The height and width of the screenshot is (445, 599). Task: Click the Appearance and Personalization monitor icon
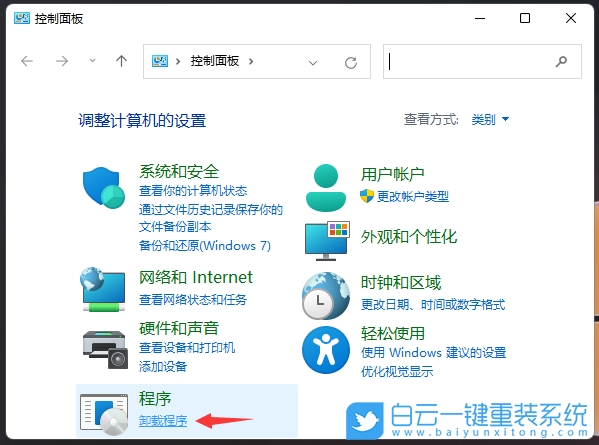point(327,241)
